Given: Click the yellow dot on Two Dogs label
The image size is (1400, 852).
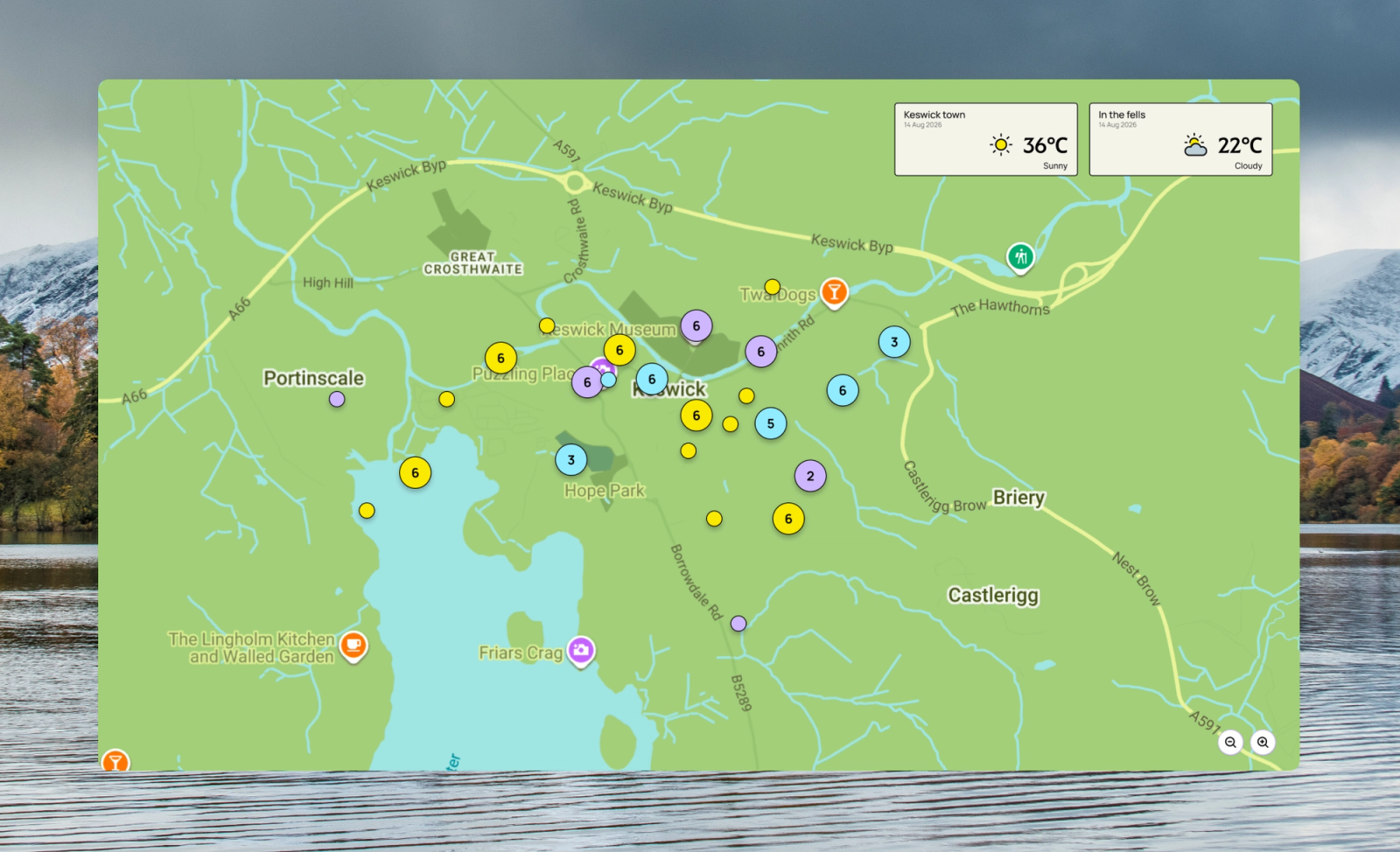Looking at the screenshot, I should click(772, 287).
